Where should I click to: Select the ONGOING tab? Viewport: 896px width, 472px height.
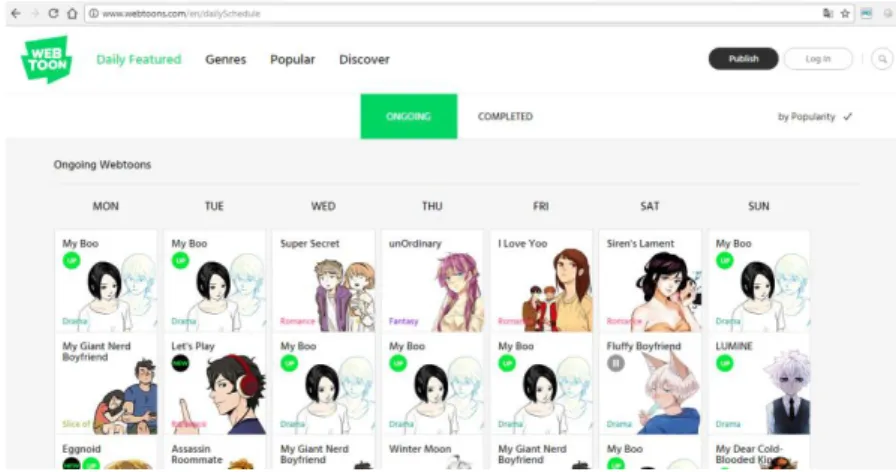click(409, 117)
